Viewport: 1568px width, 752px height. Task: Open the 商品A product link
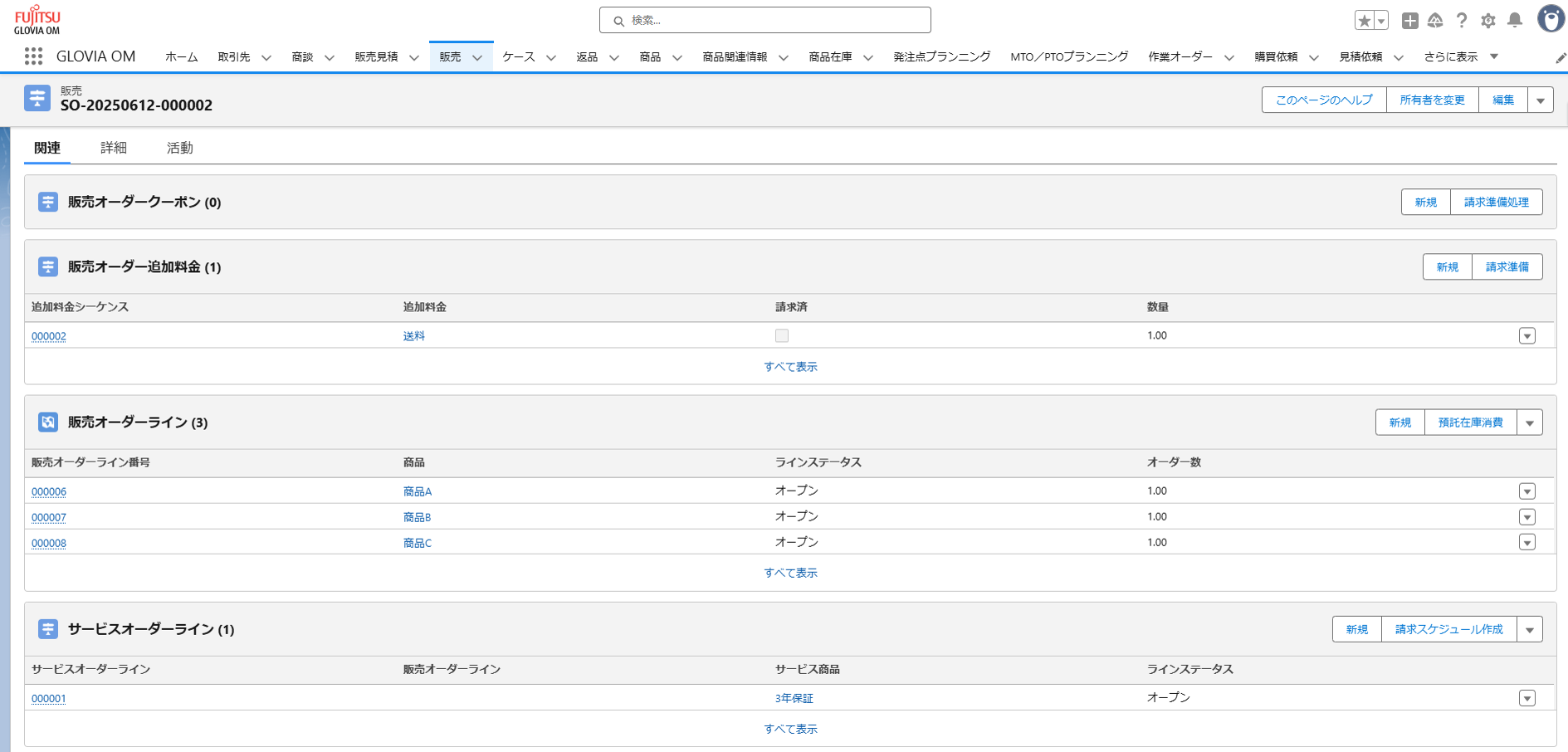[x=418, y=491]
